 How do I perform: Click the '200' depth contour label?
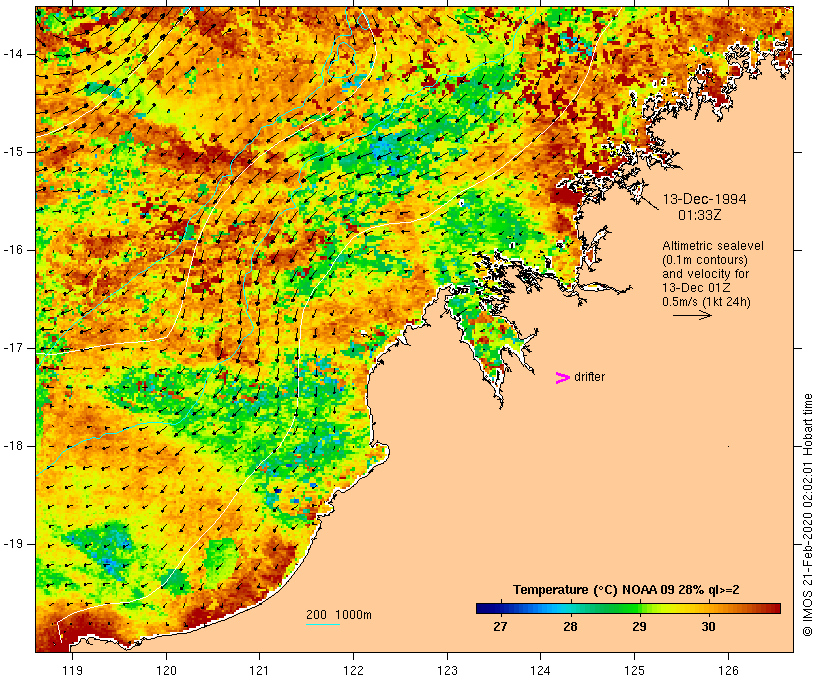pyautogui.click(x=316, y=615)
